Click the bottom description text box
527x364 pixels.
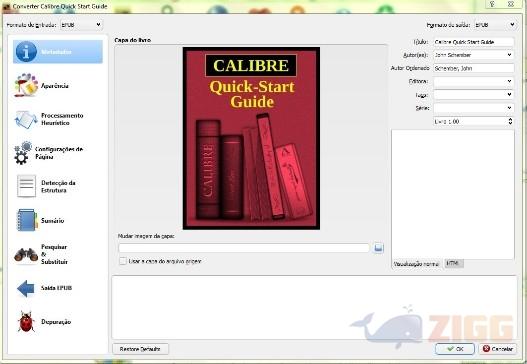(314, 307)
